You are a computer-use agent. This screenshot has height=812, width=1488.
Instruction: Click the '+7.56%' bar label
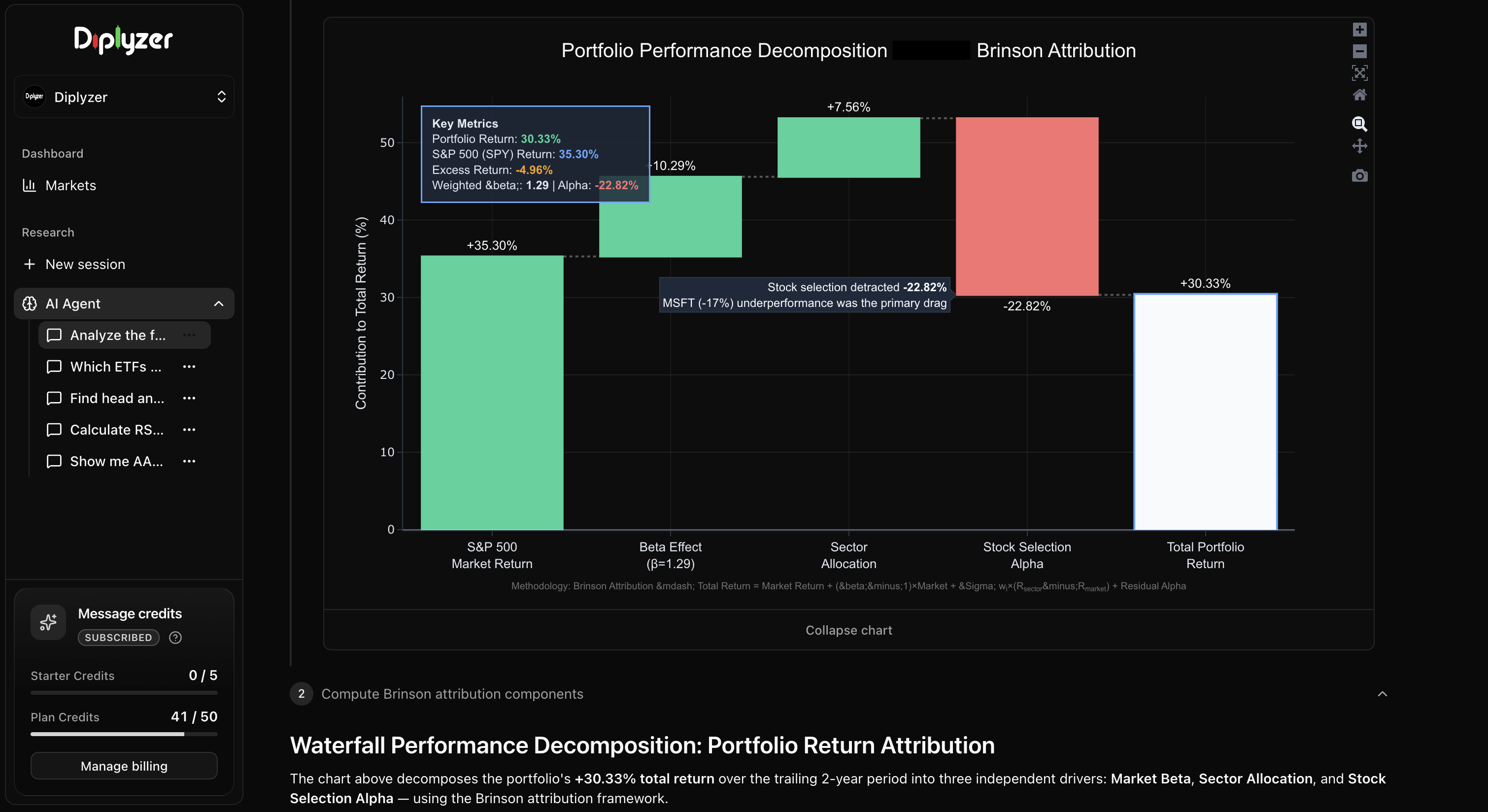[848, 107]
